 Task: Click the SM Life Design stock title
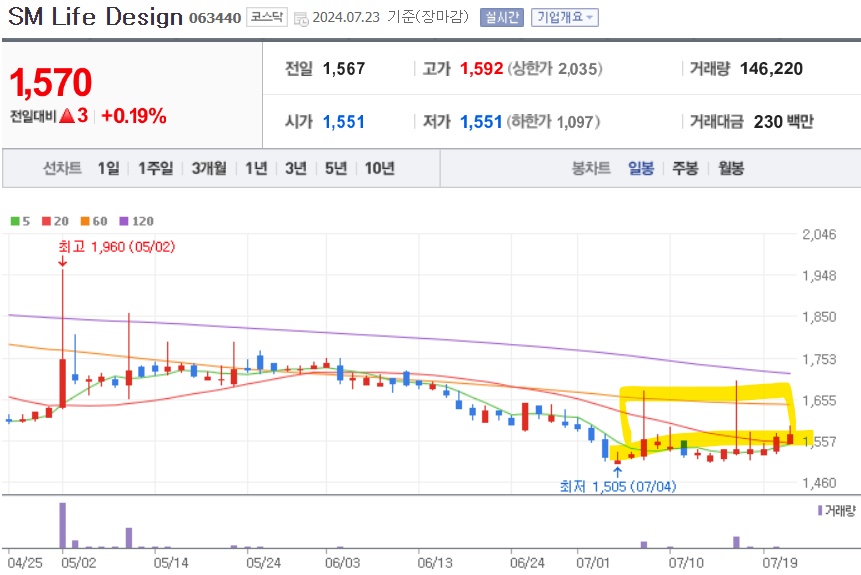click(x=96, y=16)
